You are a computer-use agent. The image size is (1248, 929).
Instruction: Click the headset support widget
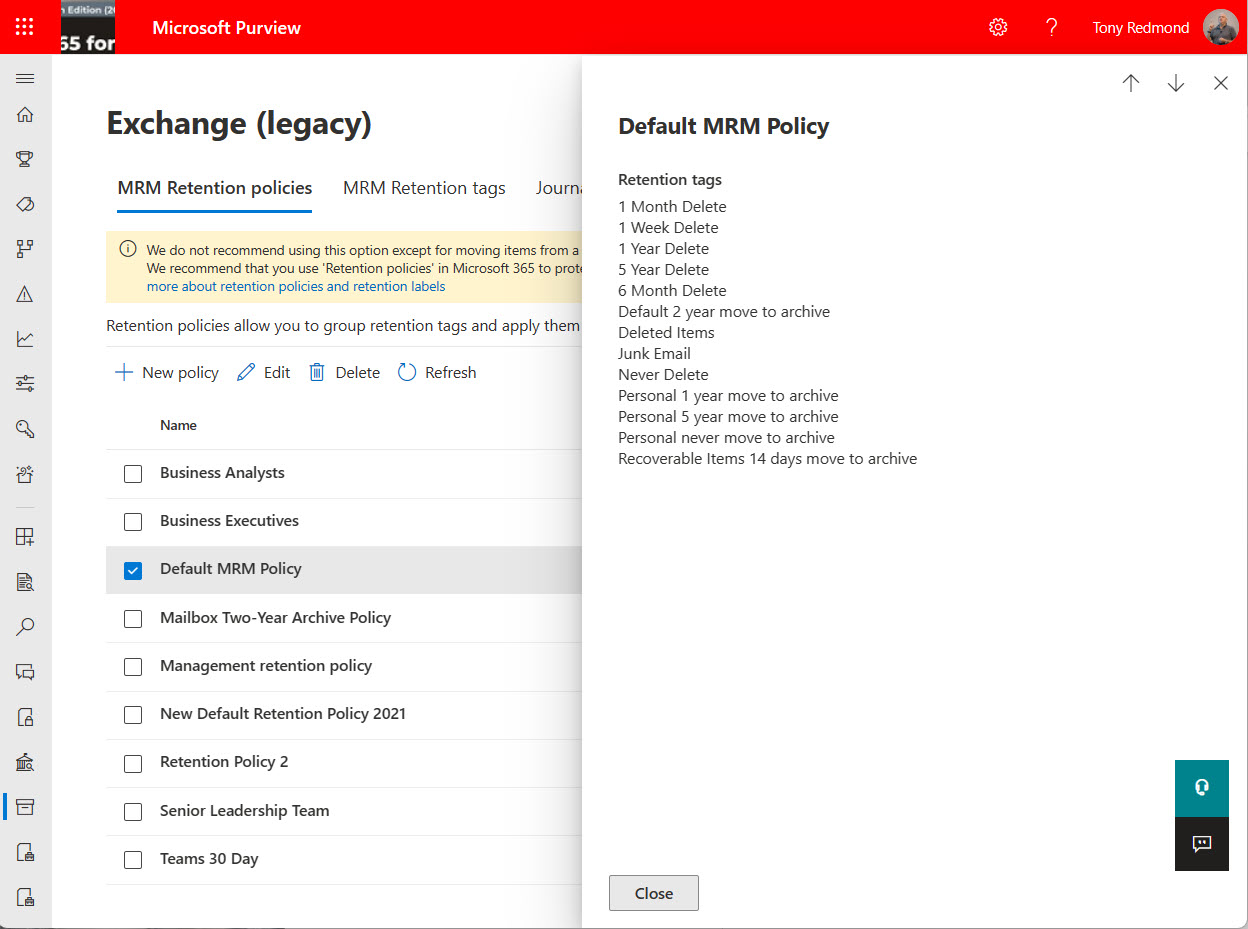(x=1201, y=787)
